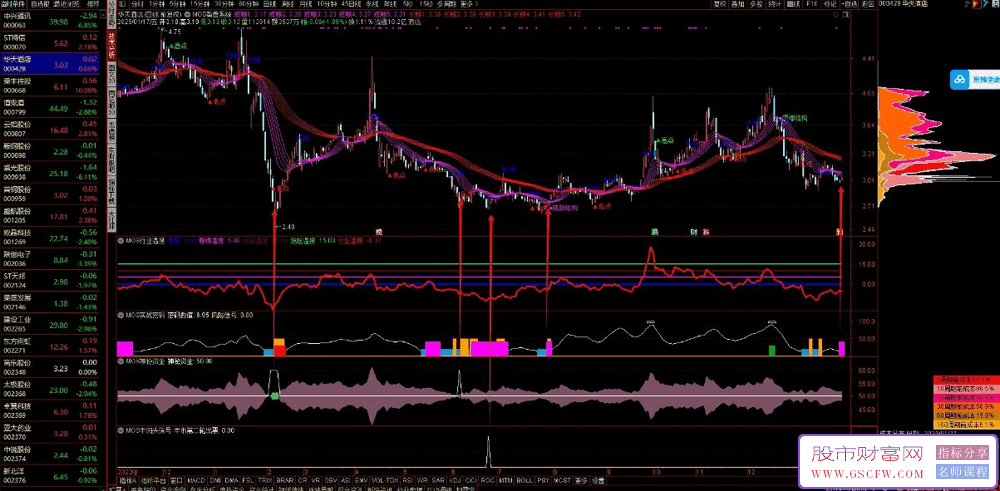The image size is (1000, 491).
Task: Click the +自选 add to watchlist button
Action: pos(849,4)
